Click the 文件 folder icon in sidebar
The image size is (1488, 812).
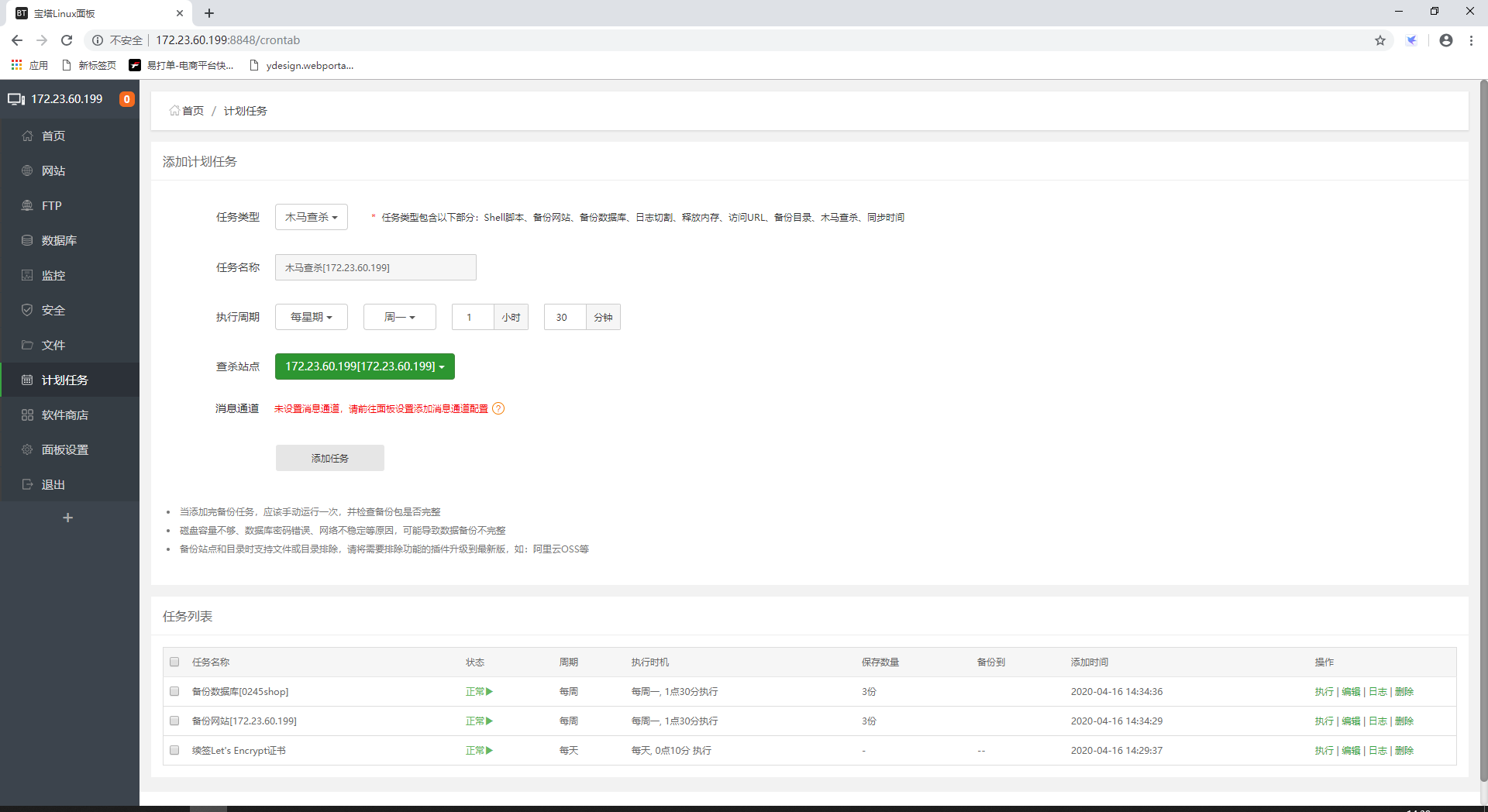(27, 345)
